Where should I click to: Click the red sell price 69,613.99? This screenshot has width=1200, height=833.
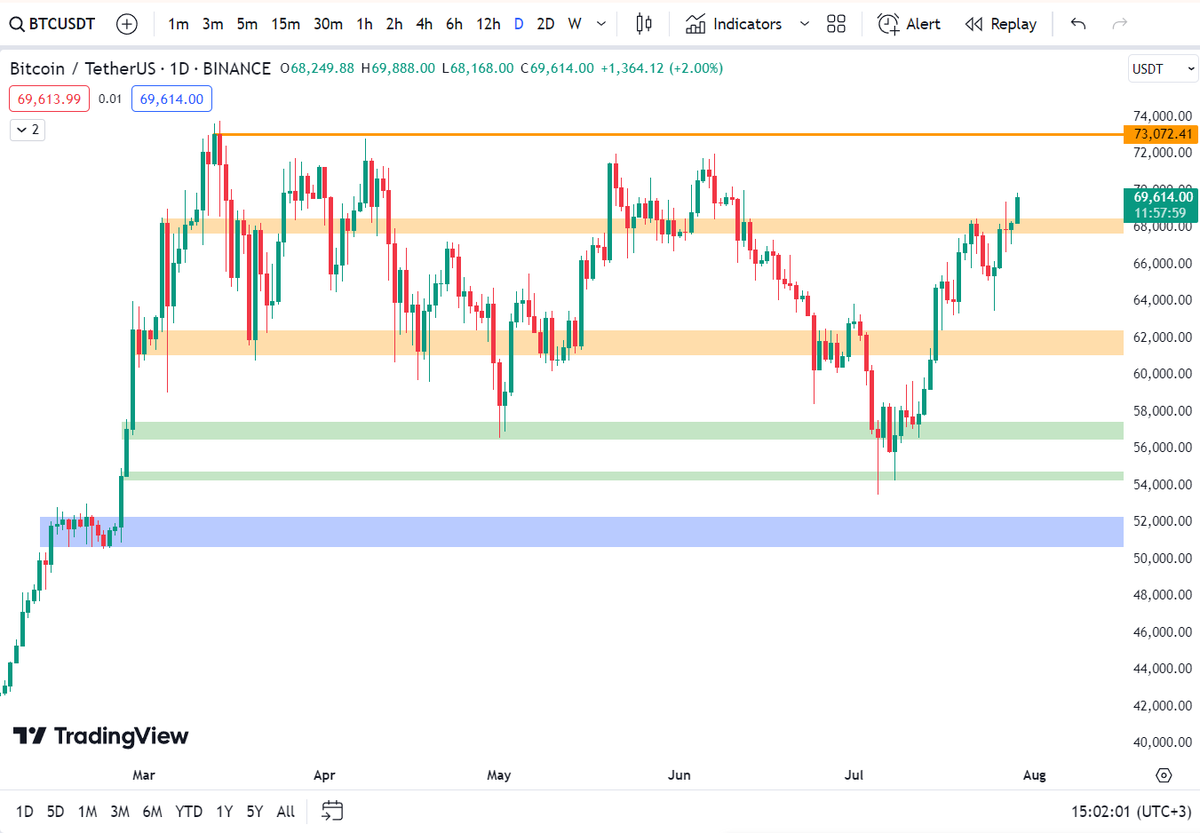50,99
